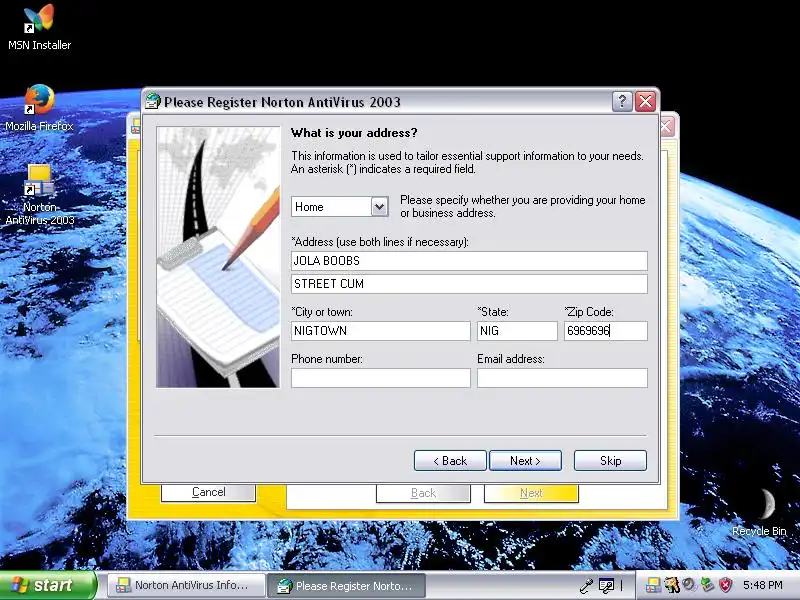Click the microphone icon on language bar
Image resolution: width=800 pixels, height=600 pixels.
[x=586, y=586]
